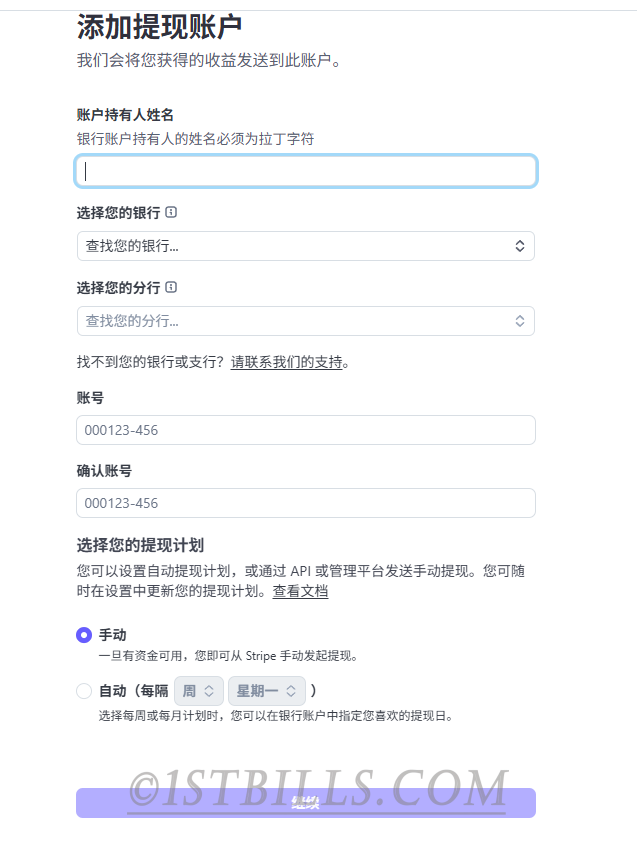The height and width of the screenshot is (847, 637).
Task: Select the 手动 payout radio button
Action: pos(84,635)
